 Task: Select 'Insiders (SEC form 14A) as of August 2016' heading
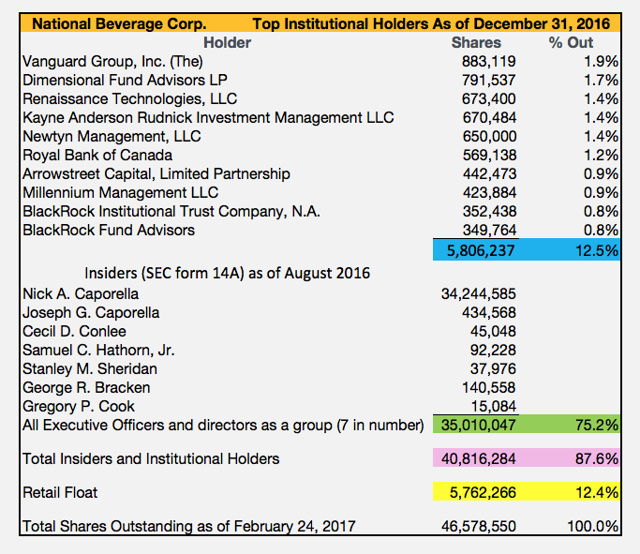pyautogui.click(x=227, y=273)
